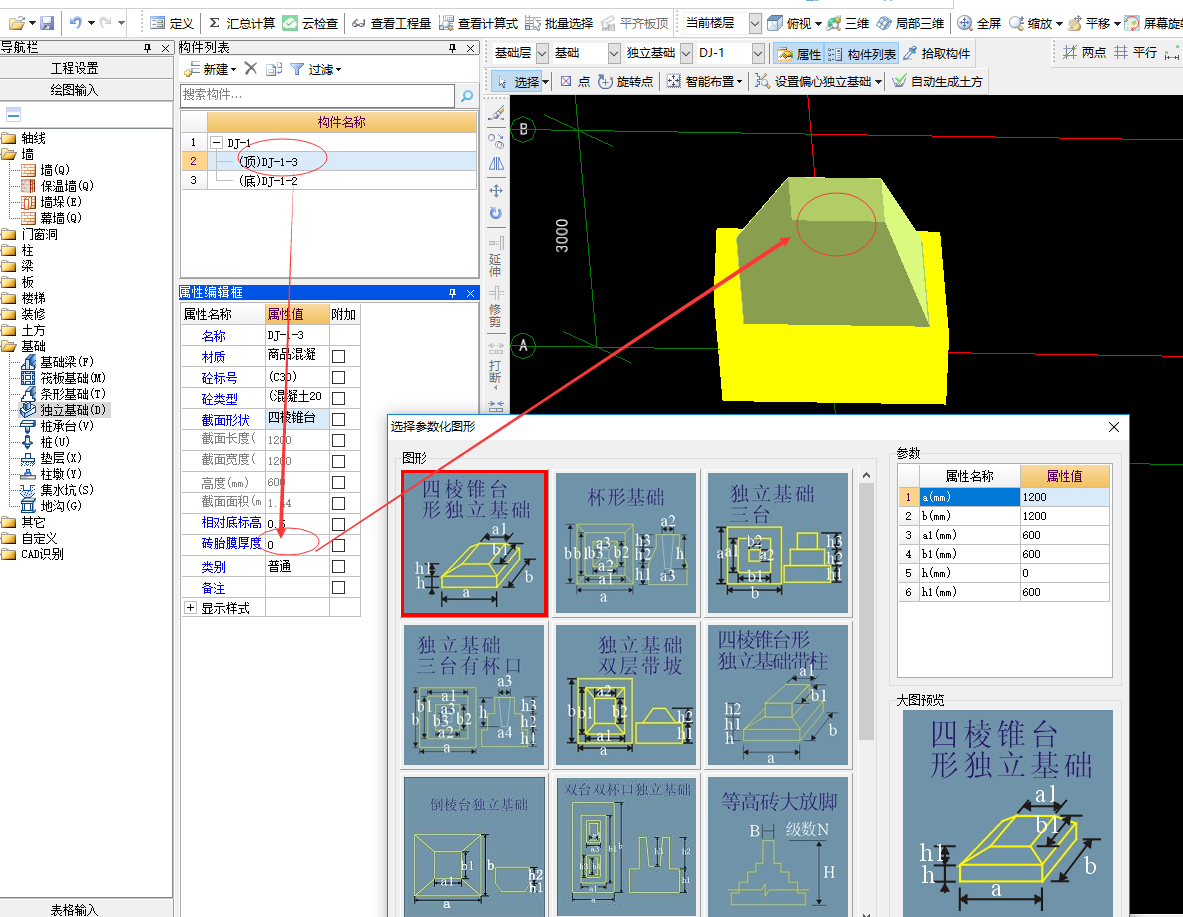Open the 表格输入 navigation tab

[74, 909]
